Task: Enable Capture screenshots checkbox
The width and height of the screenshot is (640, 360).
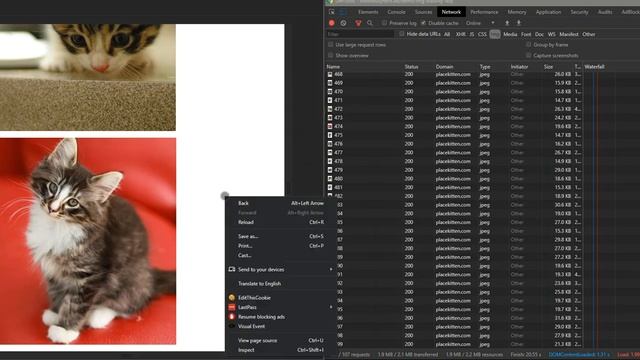Action: click(529, 56)
